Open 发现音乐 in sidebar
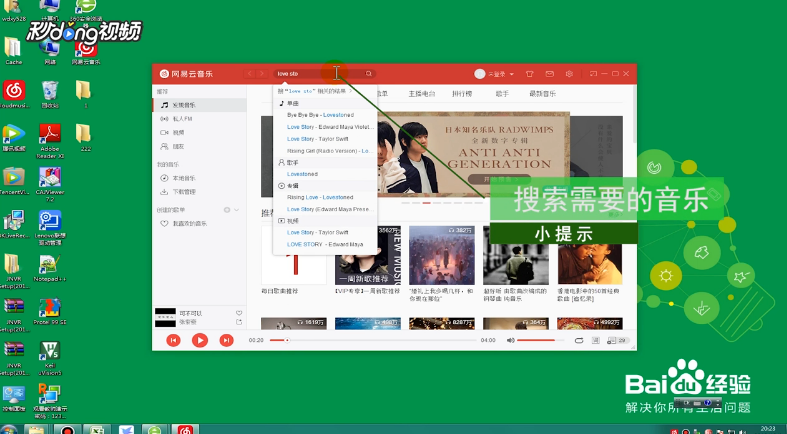Viewport: 787px width, 434px height. pos(200,105)
